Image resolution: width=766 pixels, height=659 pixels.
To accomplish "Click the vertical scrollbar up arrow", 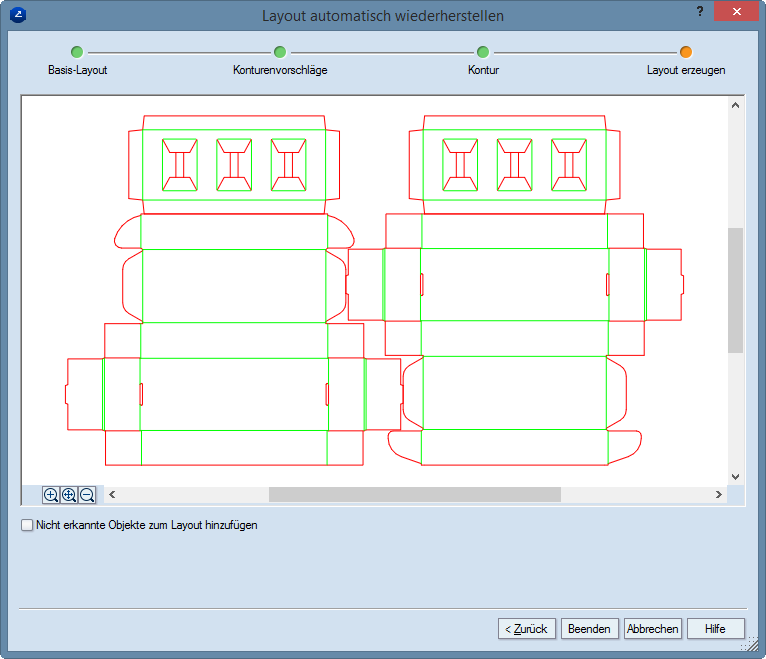I will click(735, 105).
